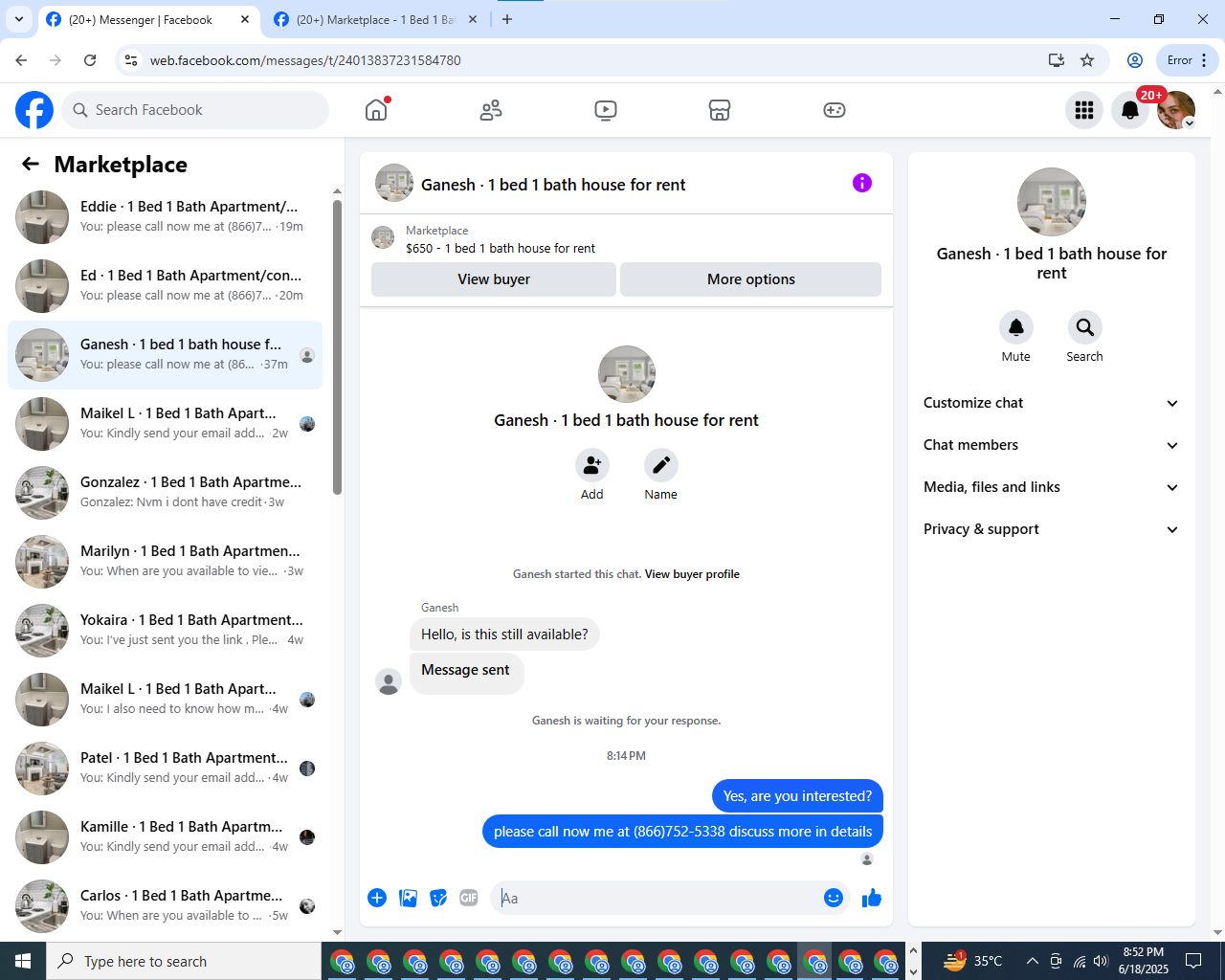Attach a photo file to message
The image size is (1225, 980).
pyautogui.click(x=408, y=898)
